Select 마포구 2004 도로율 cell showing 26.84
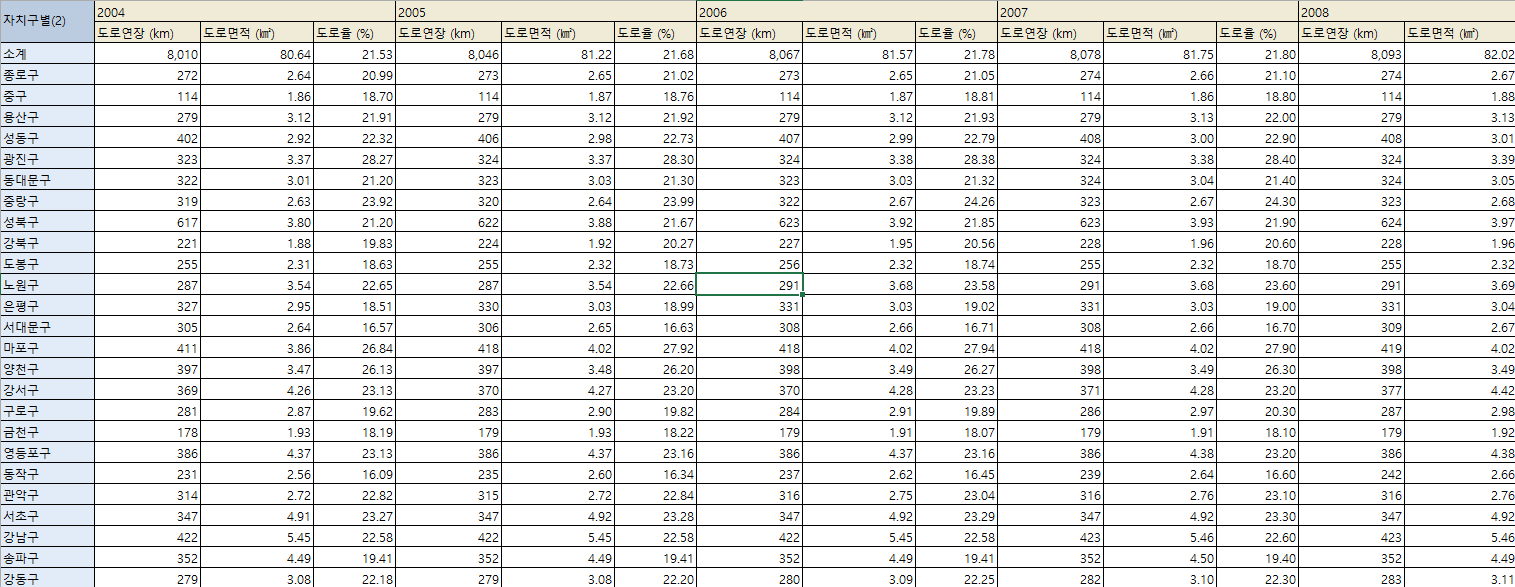The width and height of the screenshot is (1515, 587). (354, 348)
